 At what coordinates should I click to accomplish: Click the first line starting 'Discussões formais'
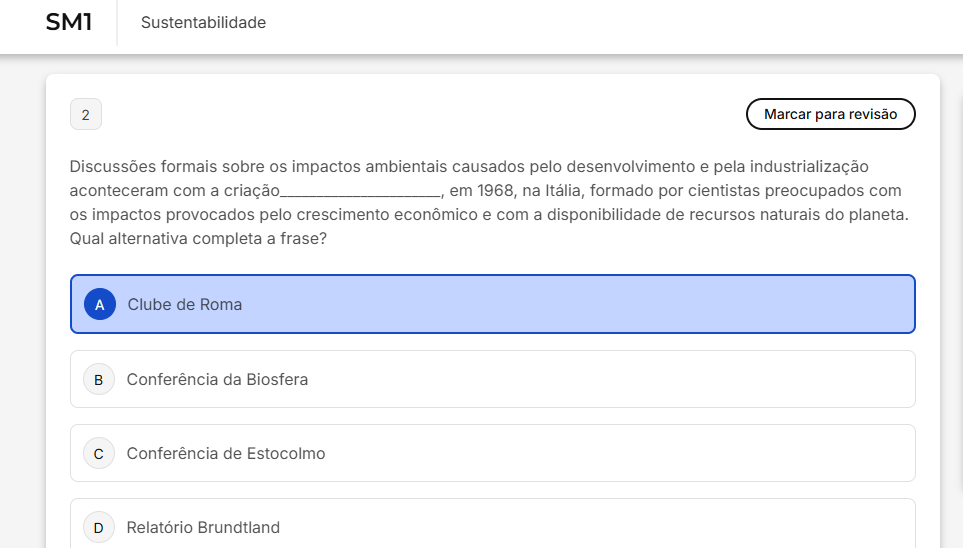pos(468,166)
